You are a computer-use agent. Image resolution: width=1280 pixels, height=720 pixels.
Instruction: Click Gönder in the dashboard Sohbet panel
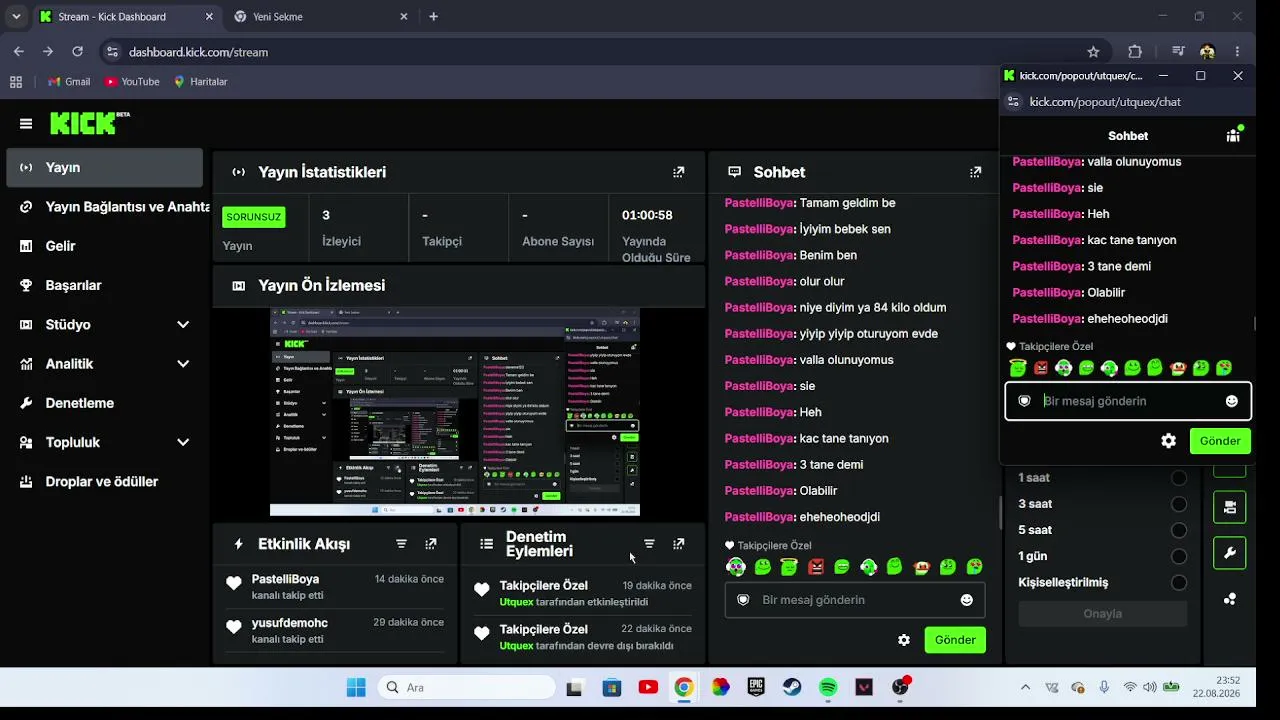tap(955, 640)
